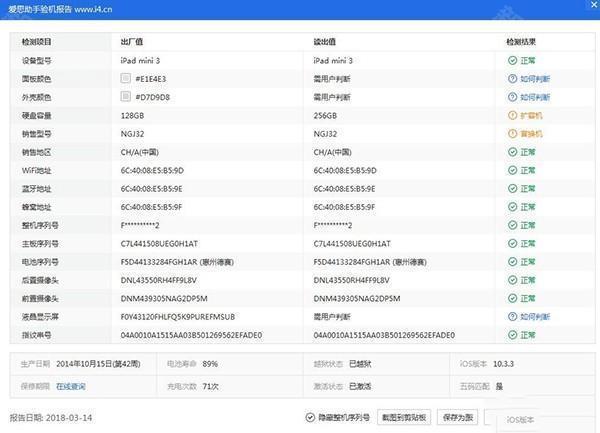The width and height of the screenshot is (600, 433).
Task: Open 如何判断 link in 外壳颜色 row
Action: pos(535,97)
